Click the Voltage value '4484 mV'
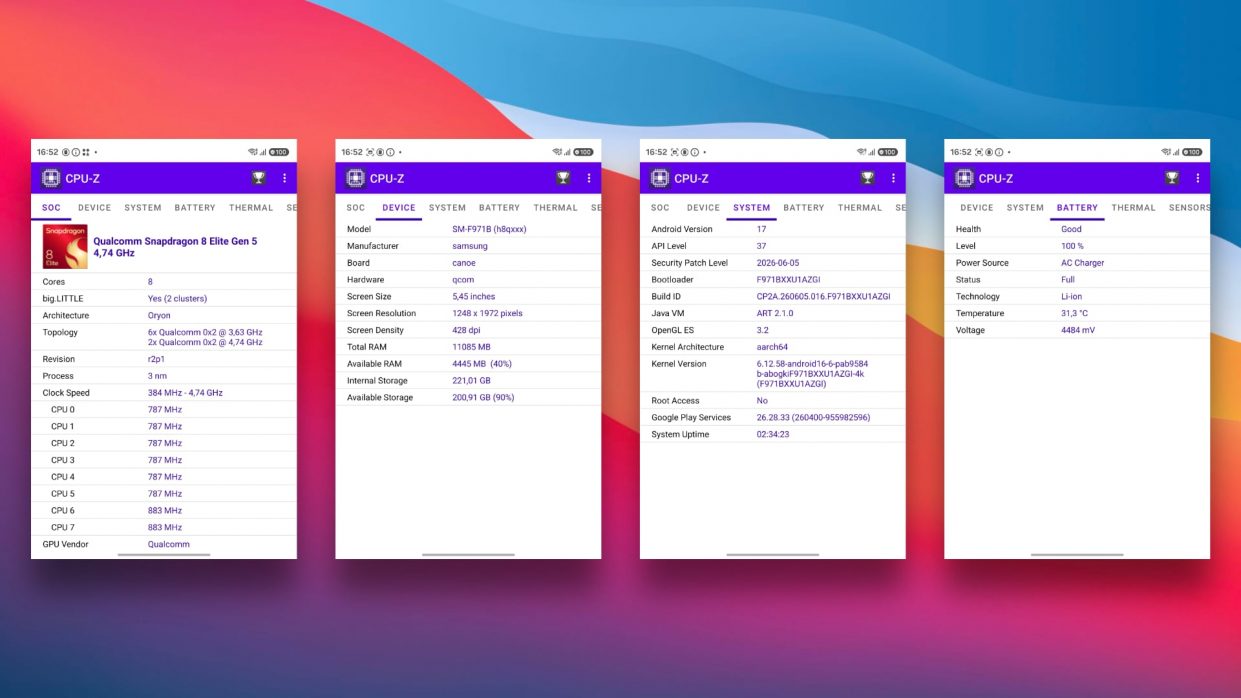This screenshot has height=698, width=1241. 1078,330
